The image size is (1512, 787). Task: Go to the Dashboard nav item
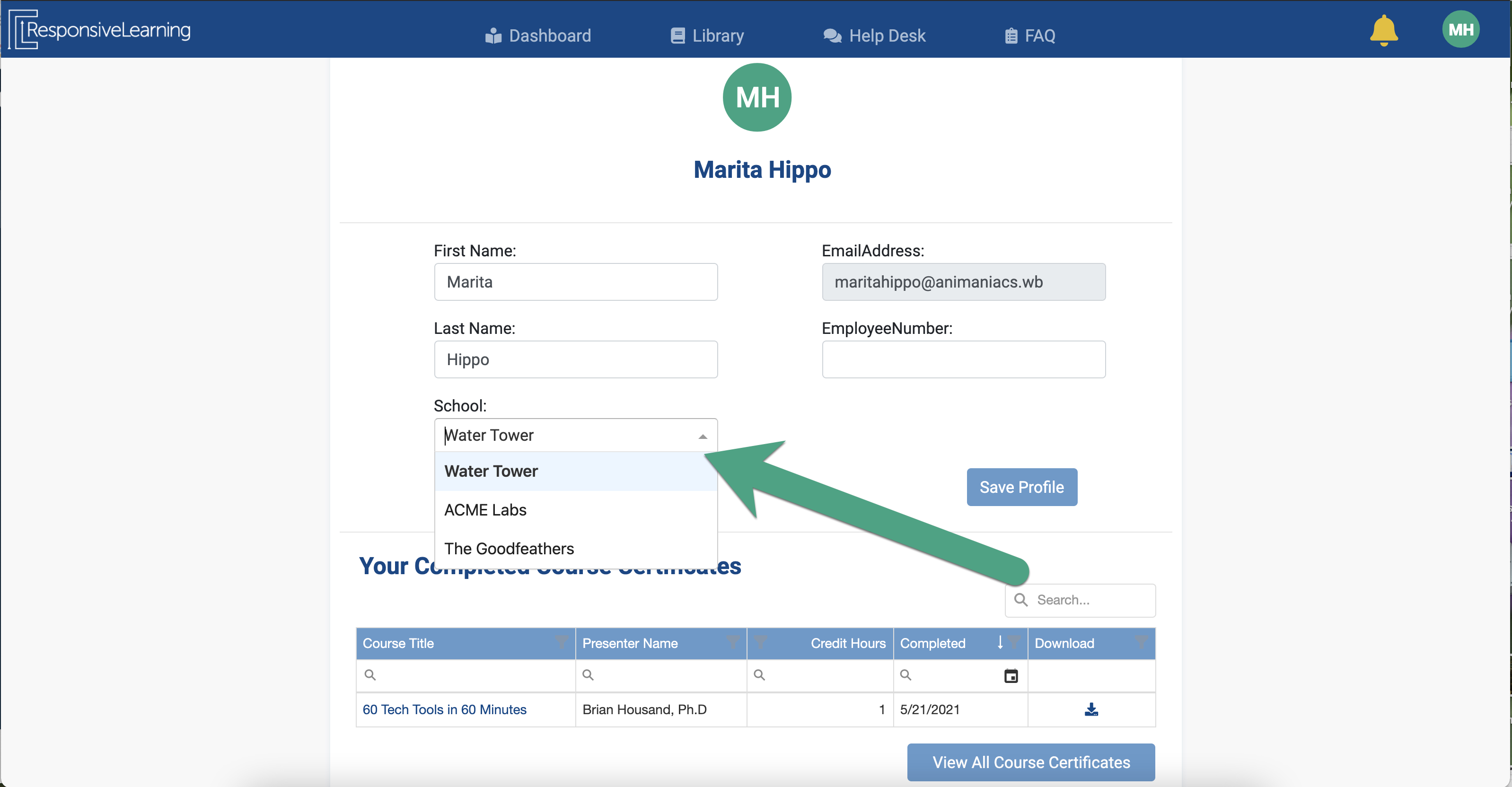point(538,36)
